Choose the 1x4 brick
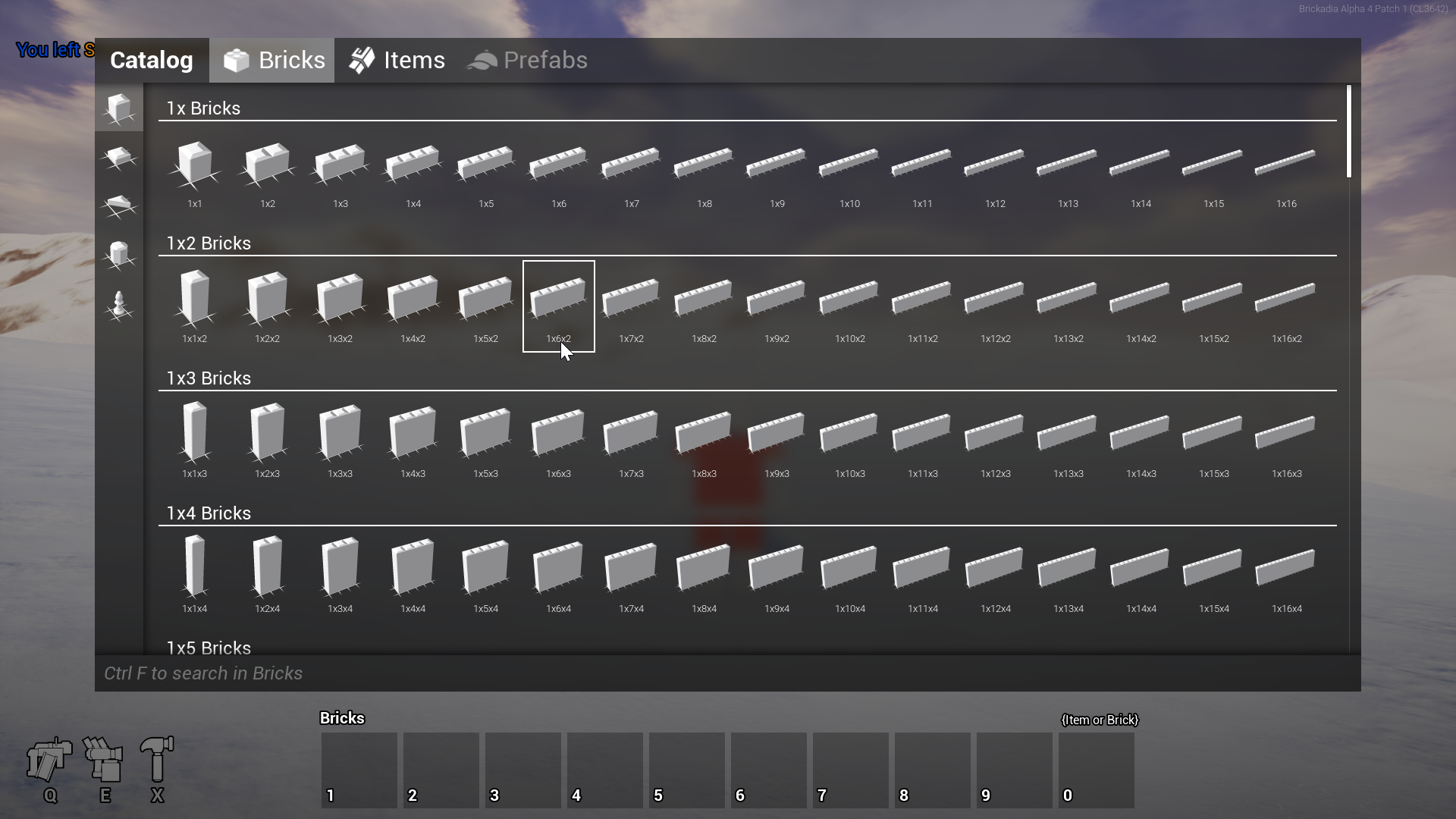This screenshot has width=1456, height=819. click(x=413, y=172)
